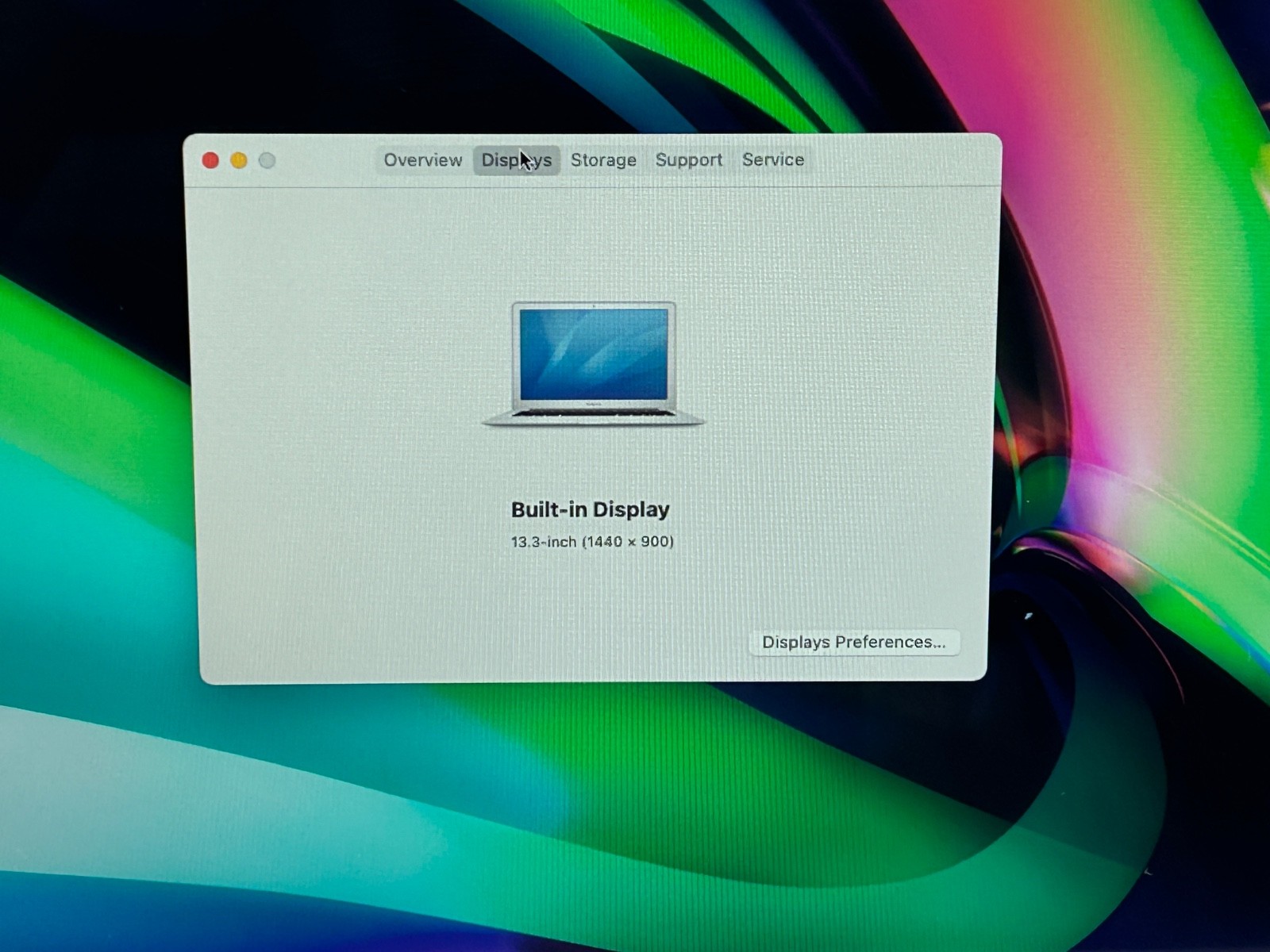Click the greyed-out zoom window button
The height and width of the screenshot is (952, 1270).
[267, 161]
